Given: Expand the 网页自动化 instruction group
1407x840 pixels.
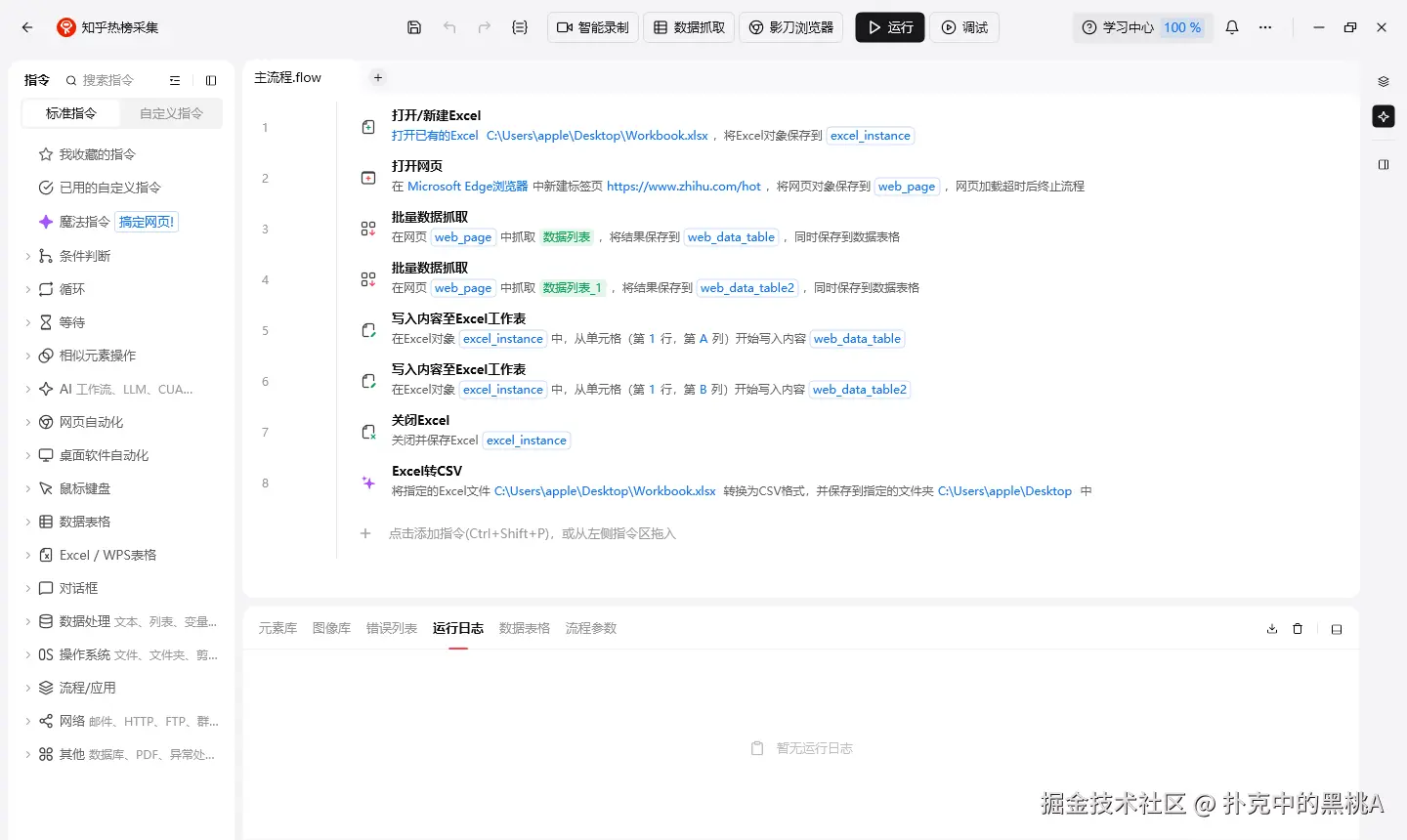Looking at the screenshot, I should pos(27,422).
